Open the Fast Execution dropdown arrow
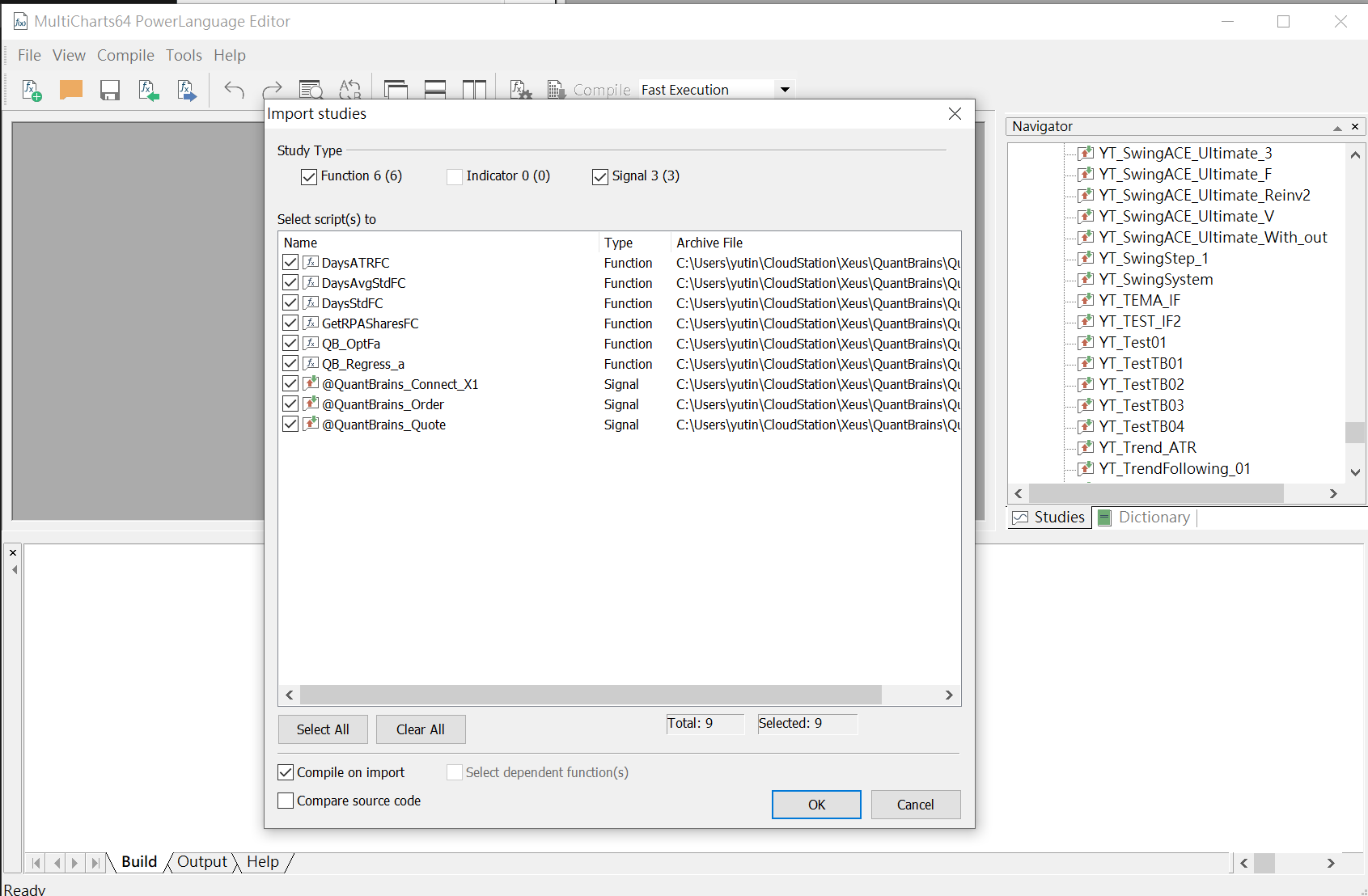1368x896 pixels. coord(784,90)
